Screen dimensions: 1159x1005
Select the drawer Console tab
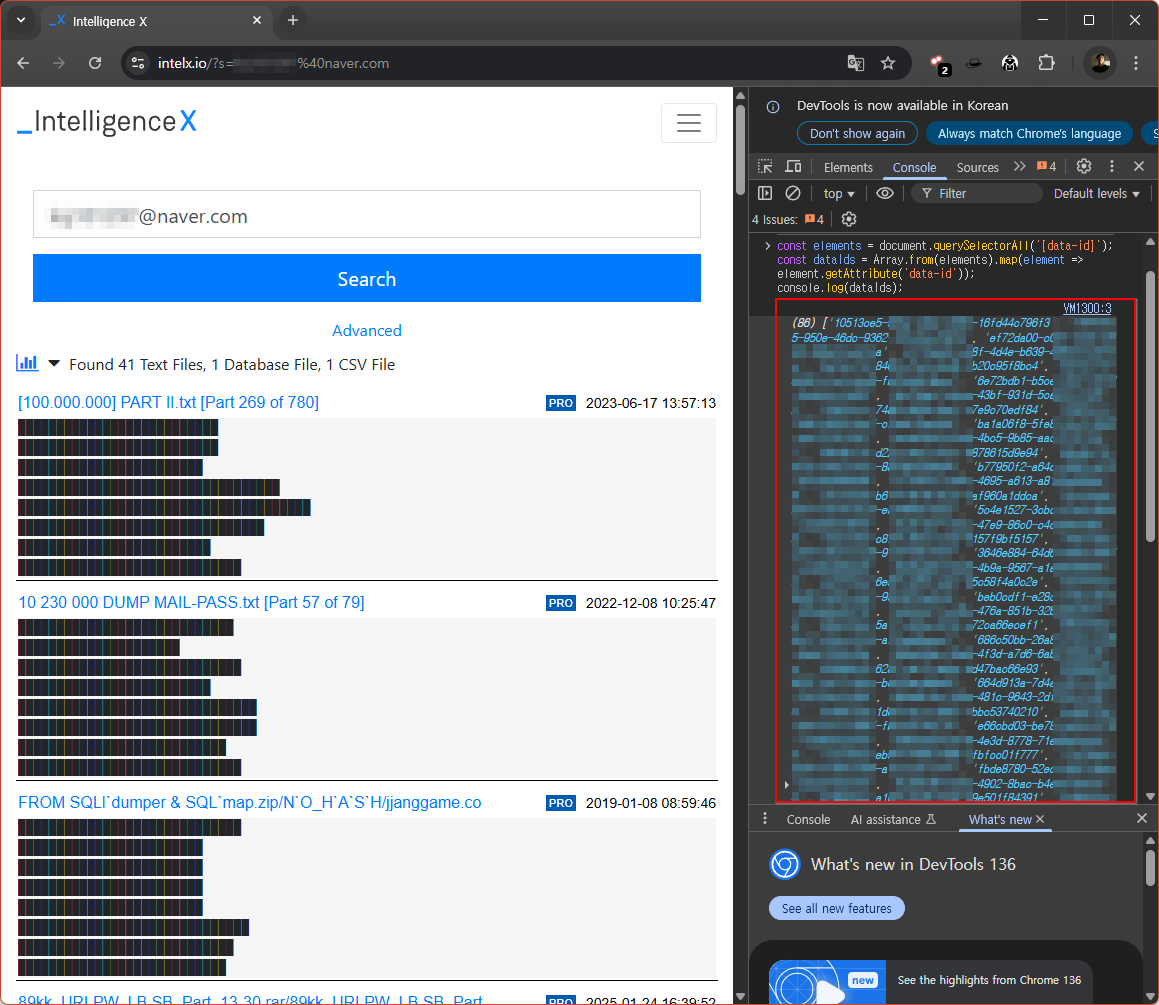808,820
